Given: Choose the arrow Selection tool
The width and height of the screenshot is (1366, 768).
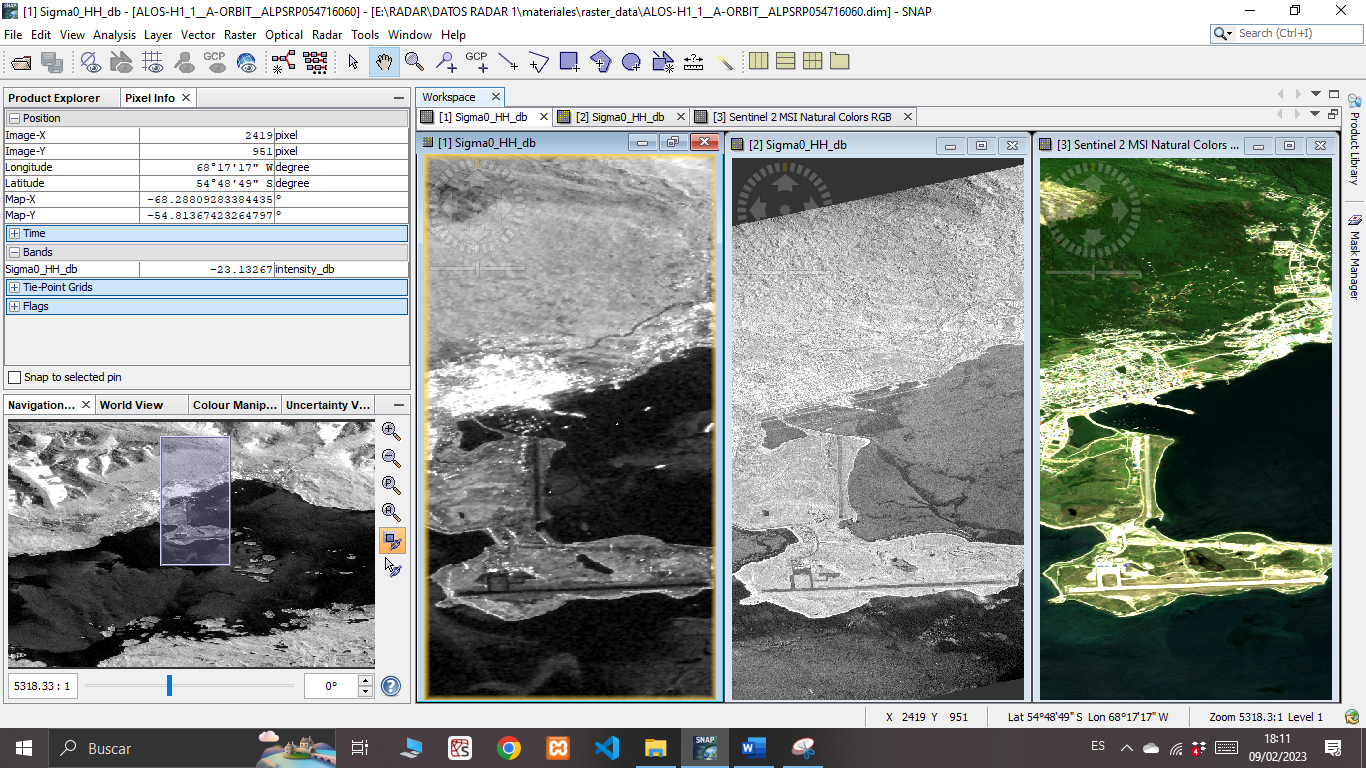Looking at the screenshot, I should (353, 62).
